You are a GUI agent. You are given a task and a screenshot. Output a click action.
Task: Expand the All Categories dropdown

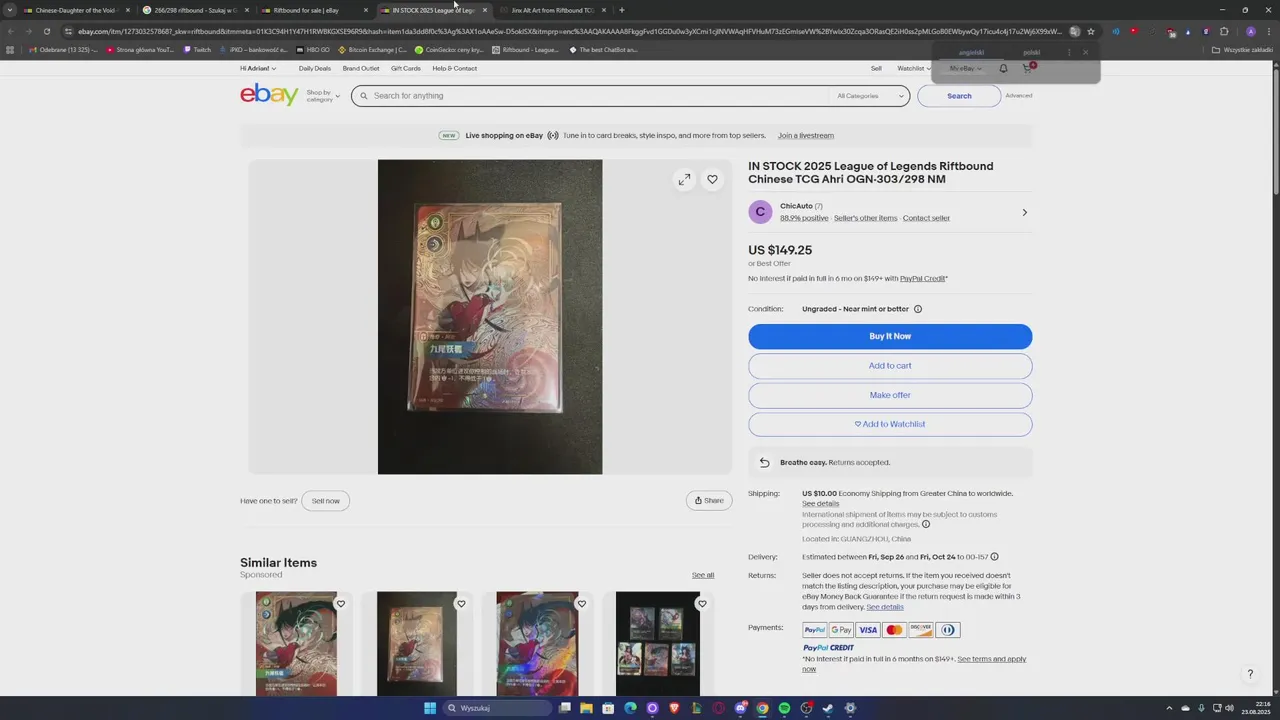tap(870, 96)
